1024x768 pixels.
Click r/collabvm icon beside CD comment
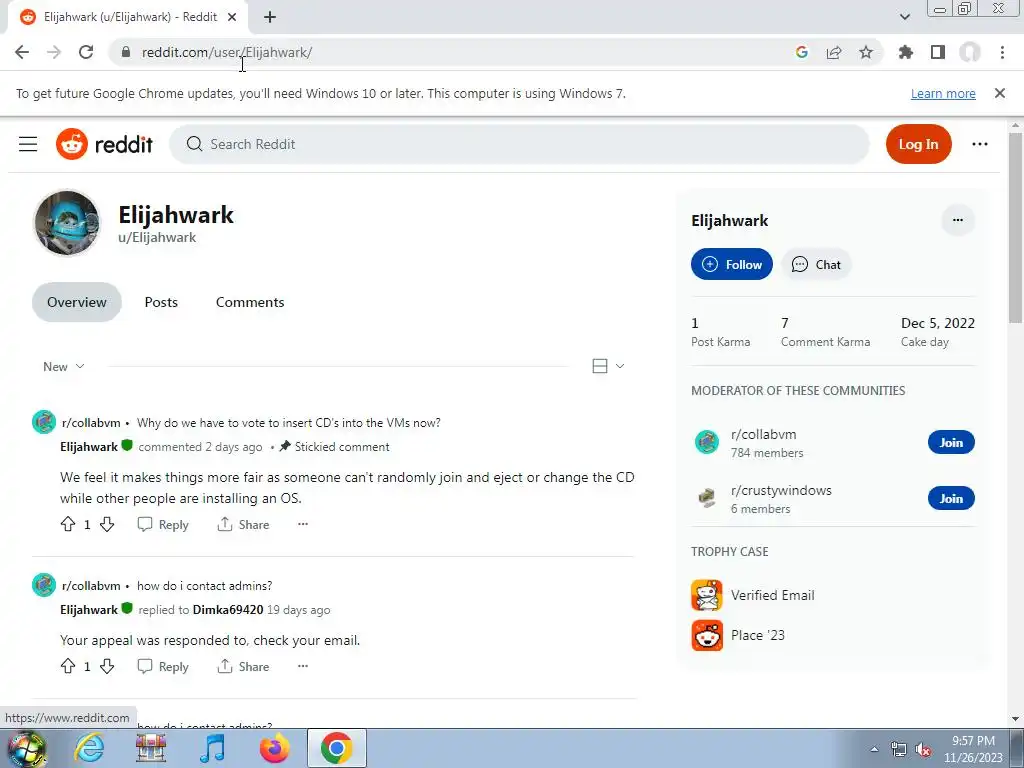point(44,422)
